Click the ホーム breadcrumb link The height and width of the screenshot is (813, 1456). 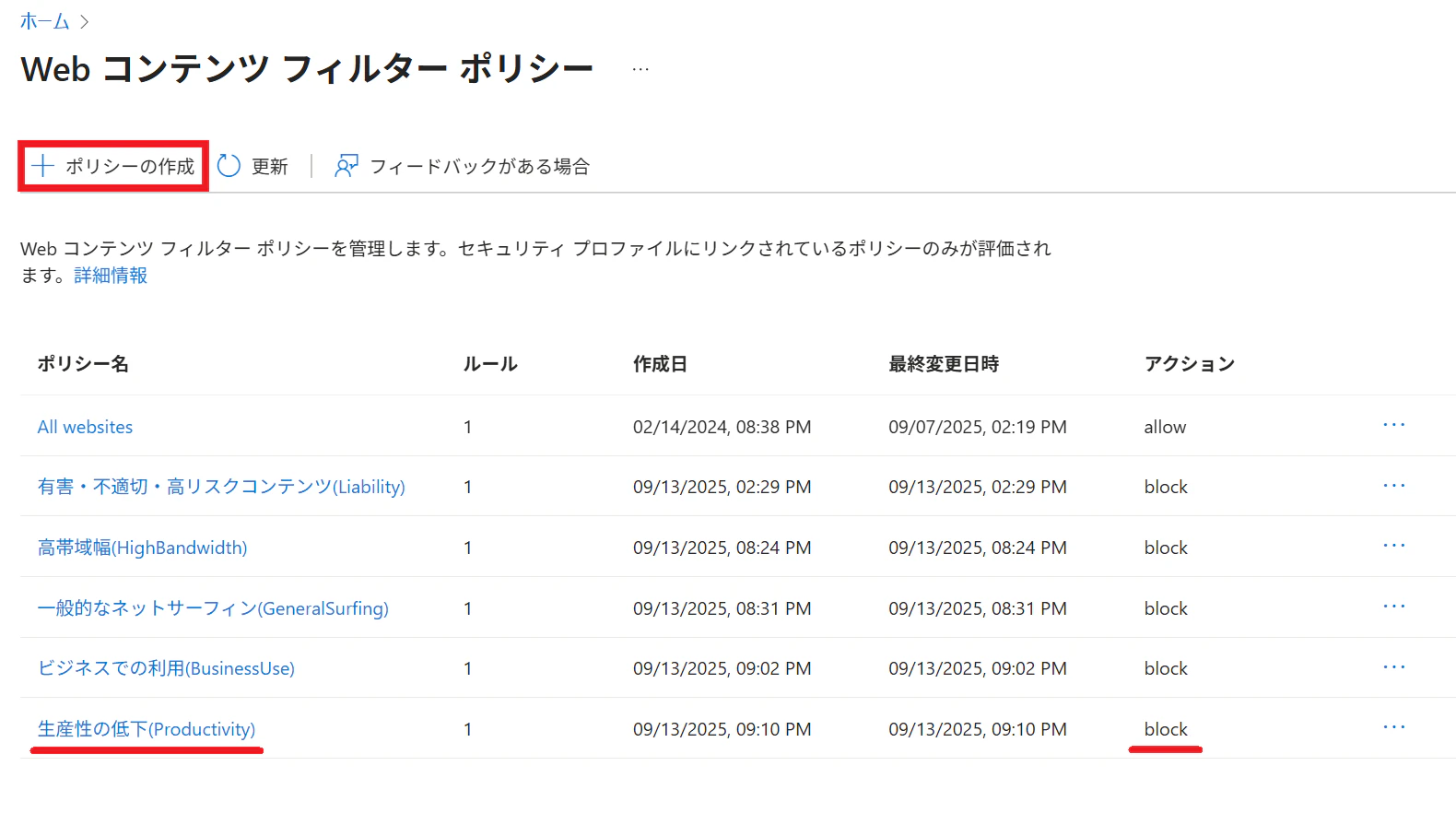(x=44, y=21)
